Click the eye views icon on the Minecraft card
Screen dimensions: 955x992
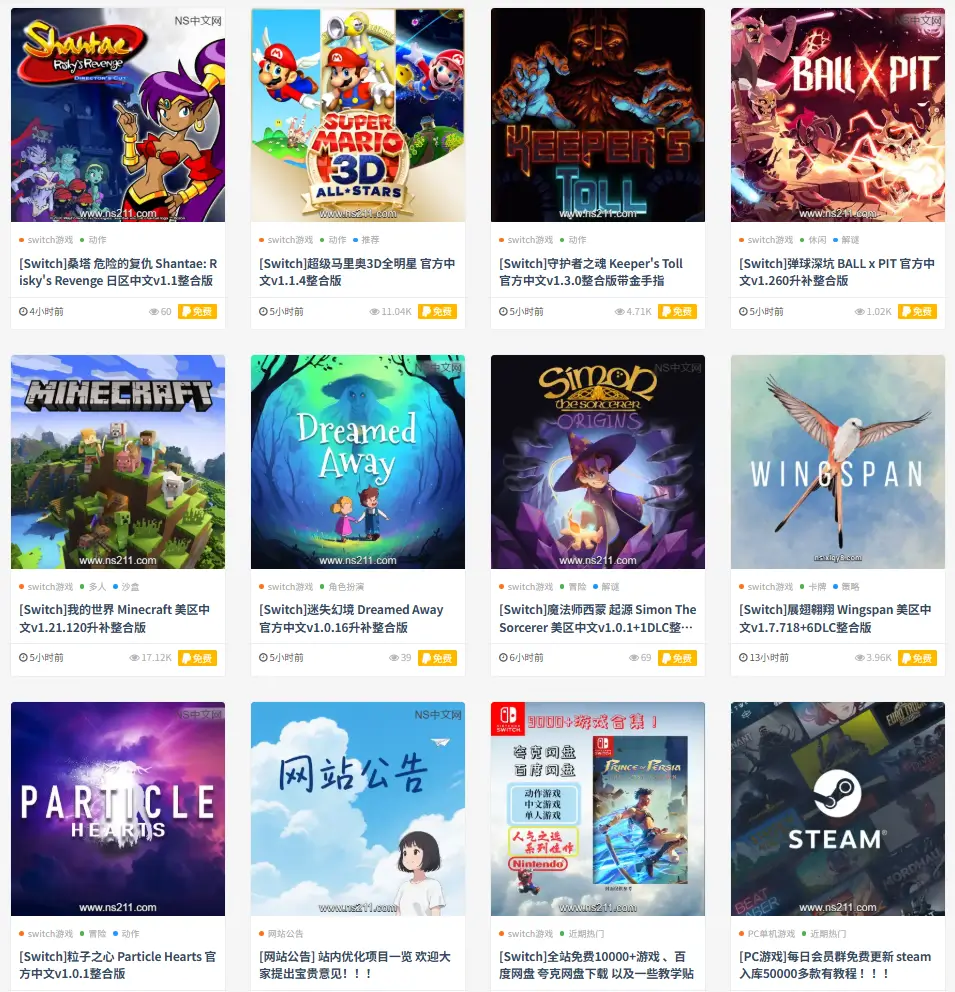click(134, 658)
